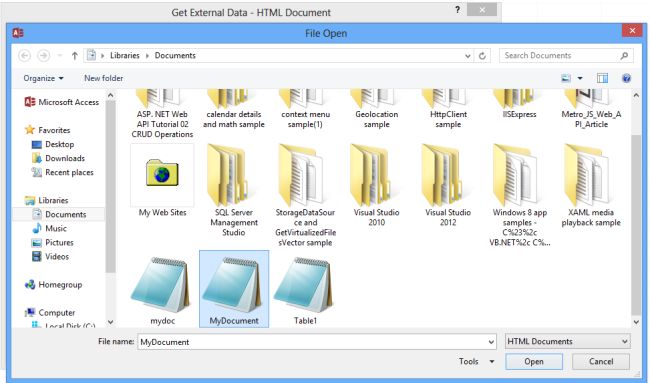Click the Search Documents box
Viewport: 650px width, 383px height.
point(566,56)
